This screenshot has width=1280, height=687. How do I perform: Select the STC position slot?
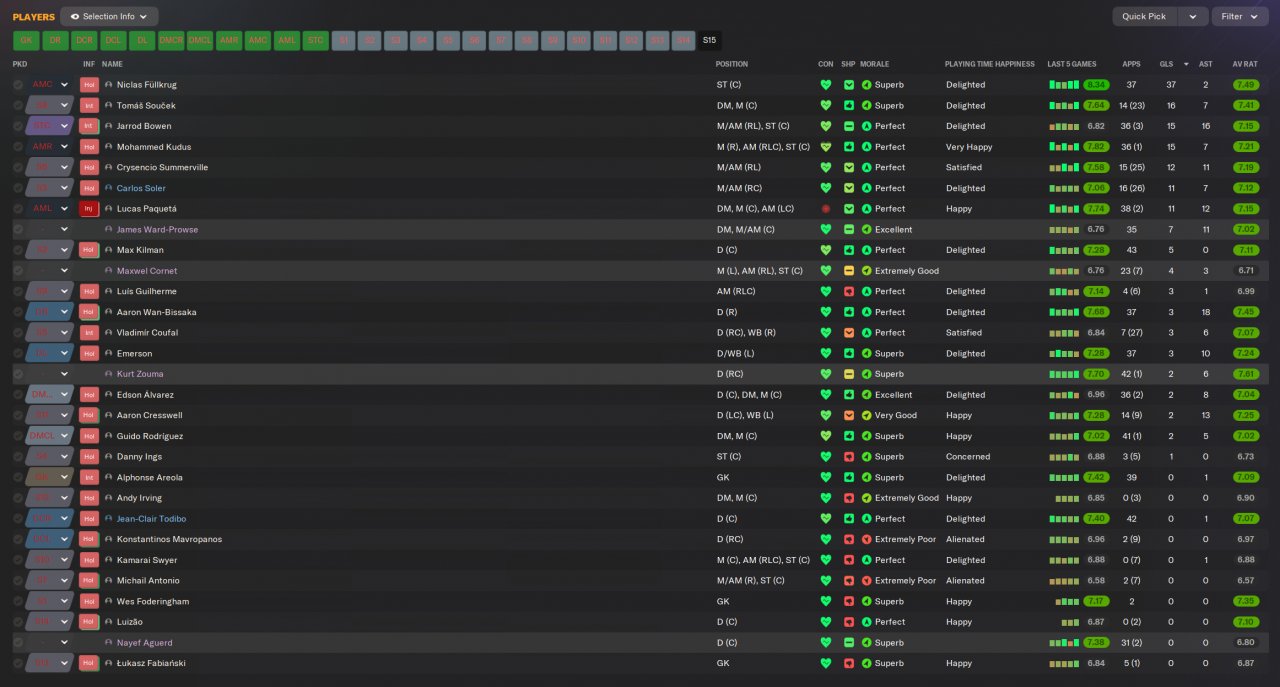(x=316, y=40)
